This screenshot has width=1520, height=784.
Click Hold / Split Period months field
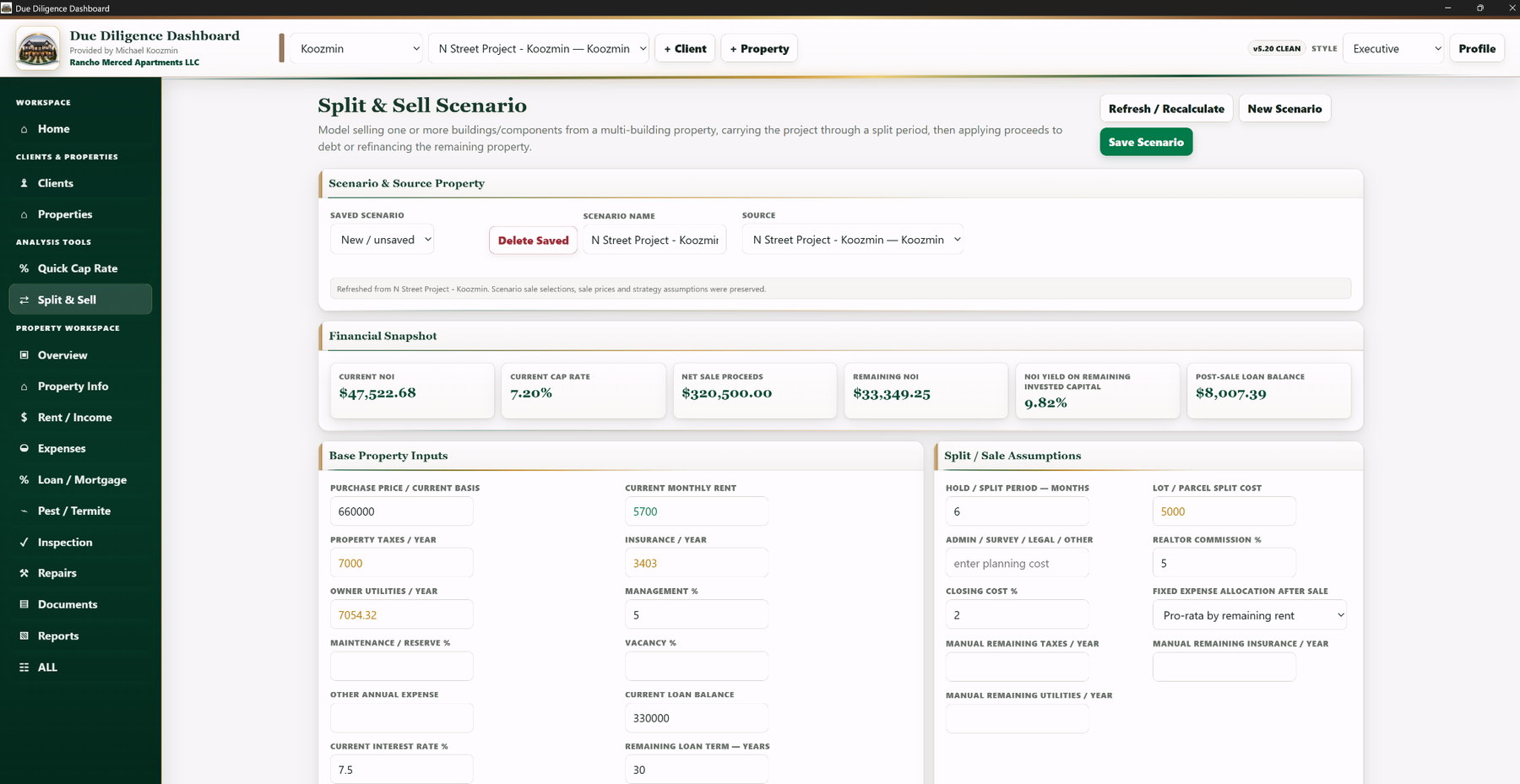coord(1017,511)
